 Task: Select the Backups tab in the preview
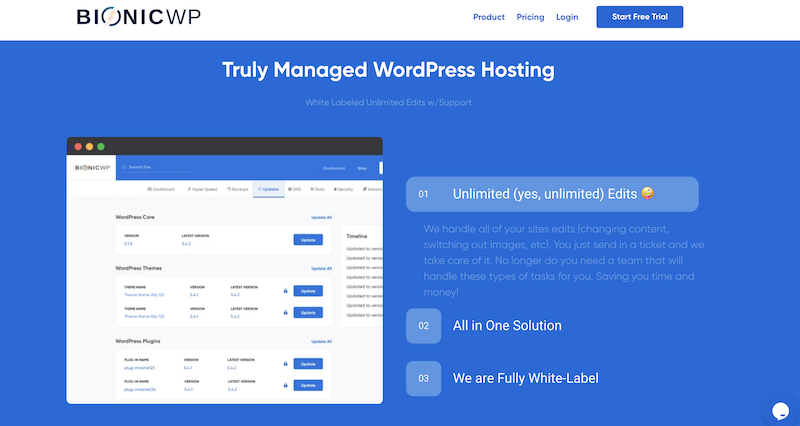238,189
